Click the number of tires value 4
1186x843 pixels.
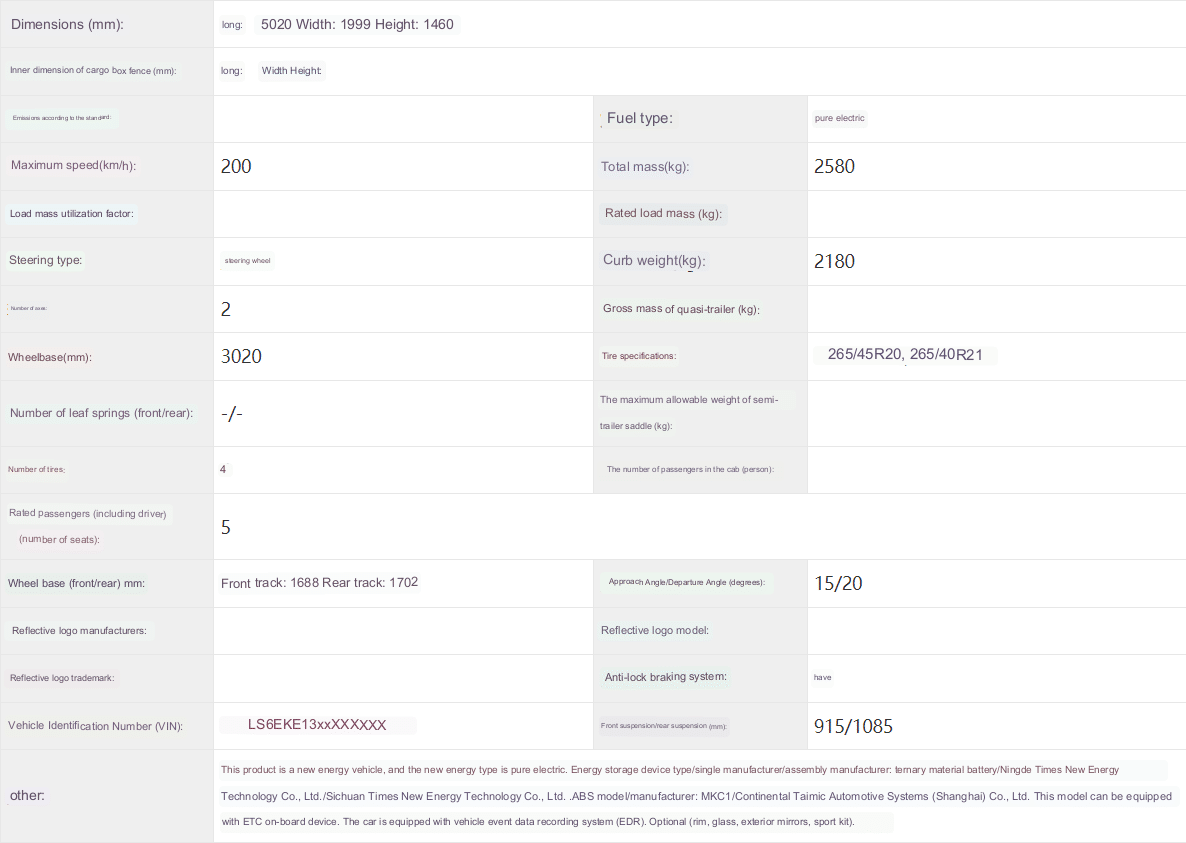point(223,469)
